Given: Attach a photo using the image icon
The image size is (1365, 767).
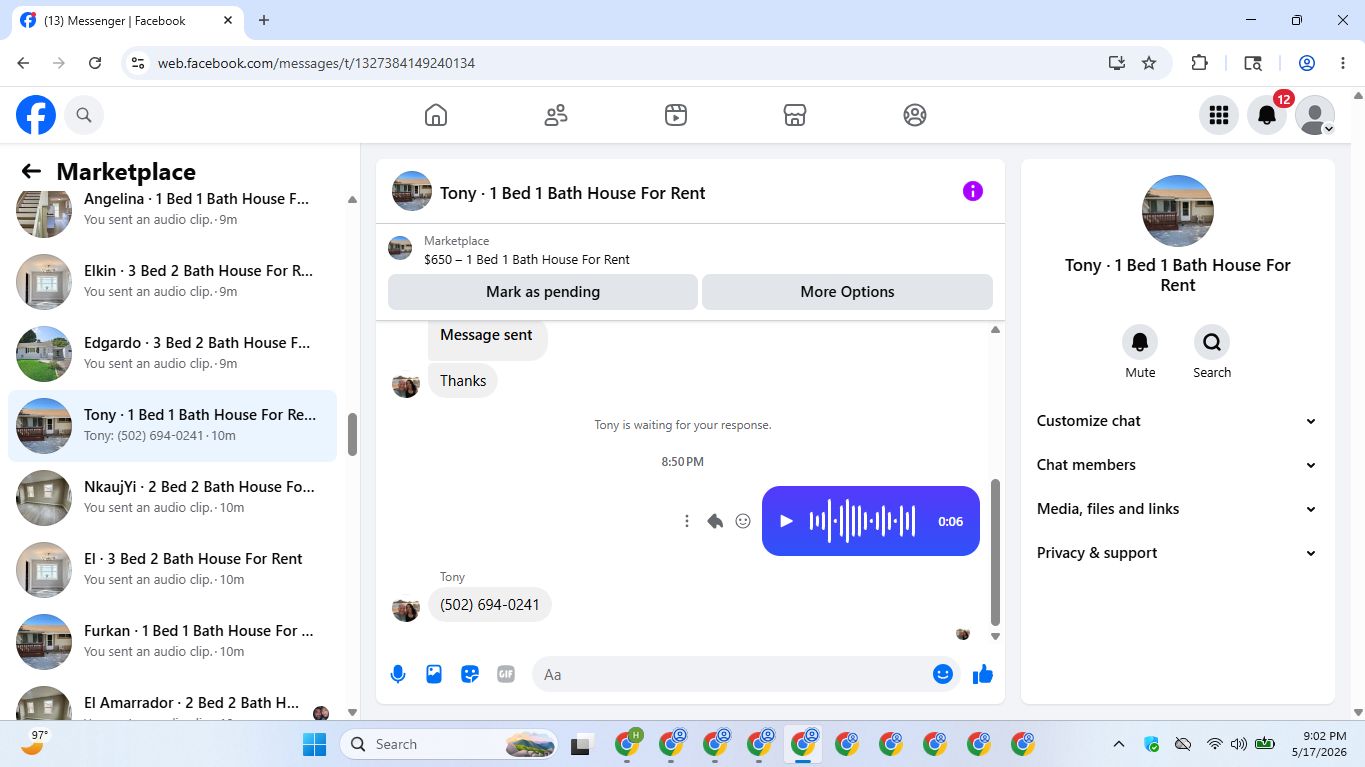Looking at the screenshot, I should (434, 674).
